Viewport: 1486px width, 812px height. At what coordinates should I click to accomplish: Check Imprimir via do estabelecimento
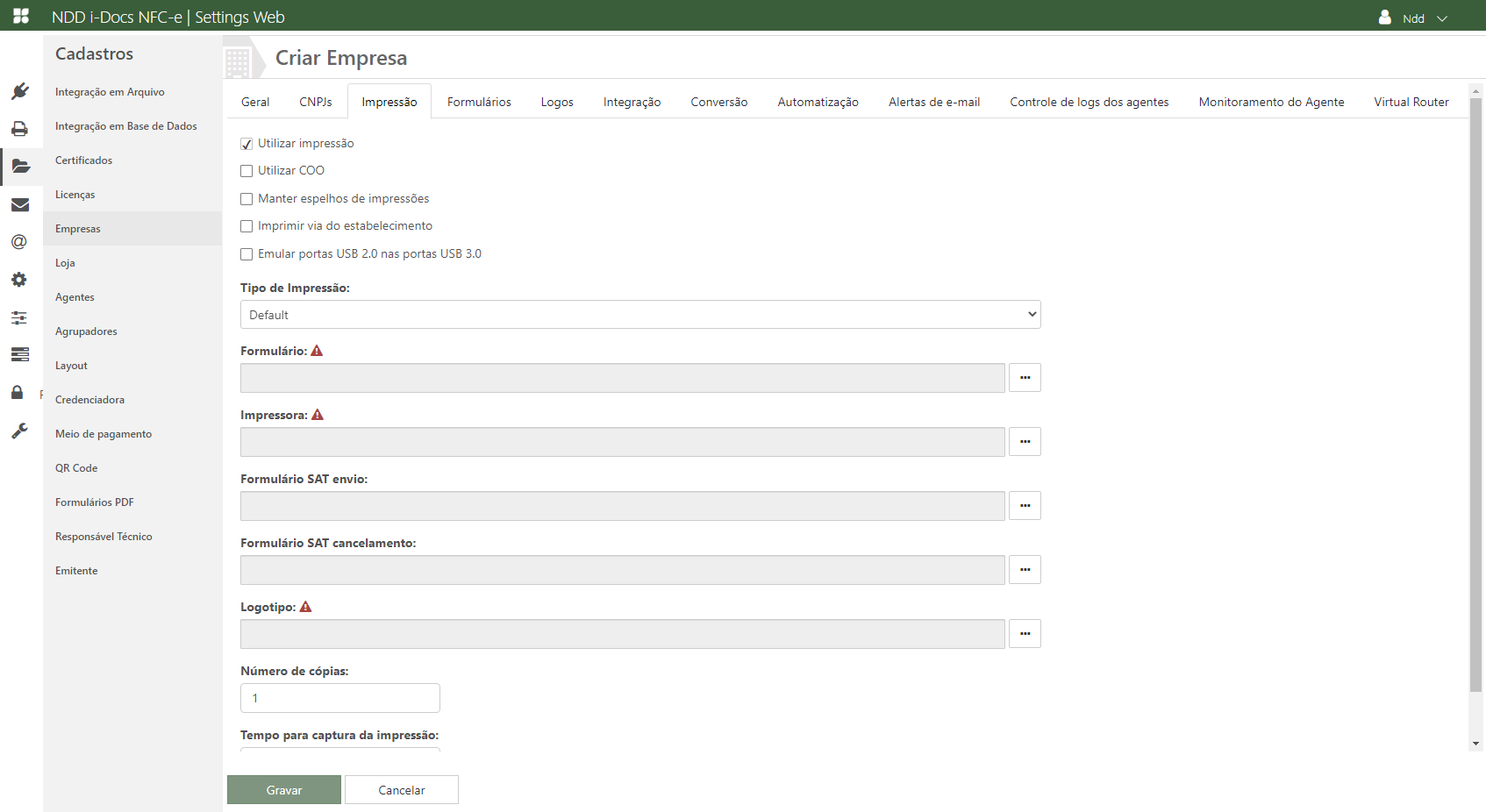246,226
